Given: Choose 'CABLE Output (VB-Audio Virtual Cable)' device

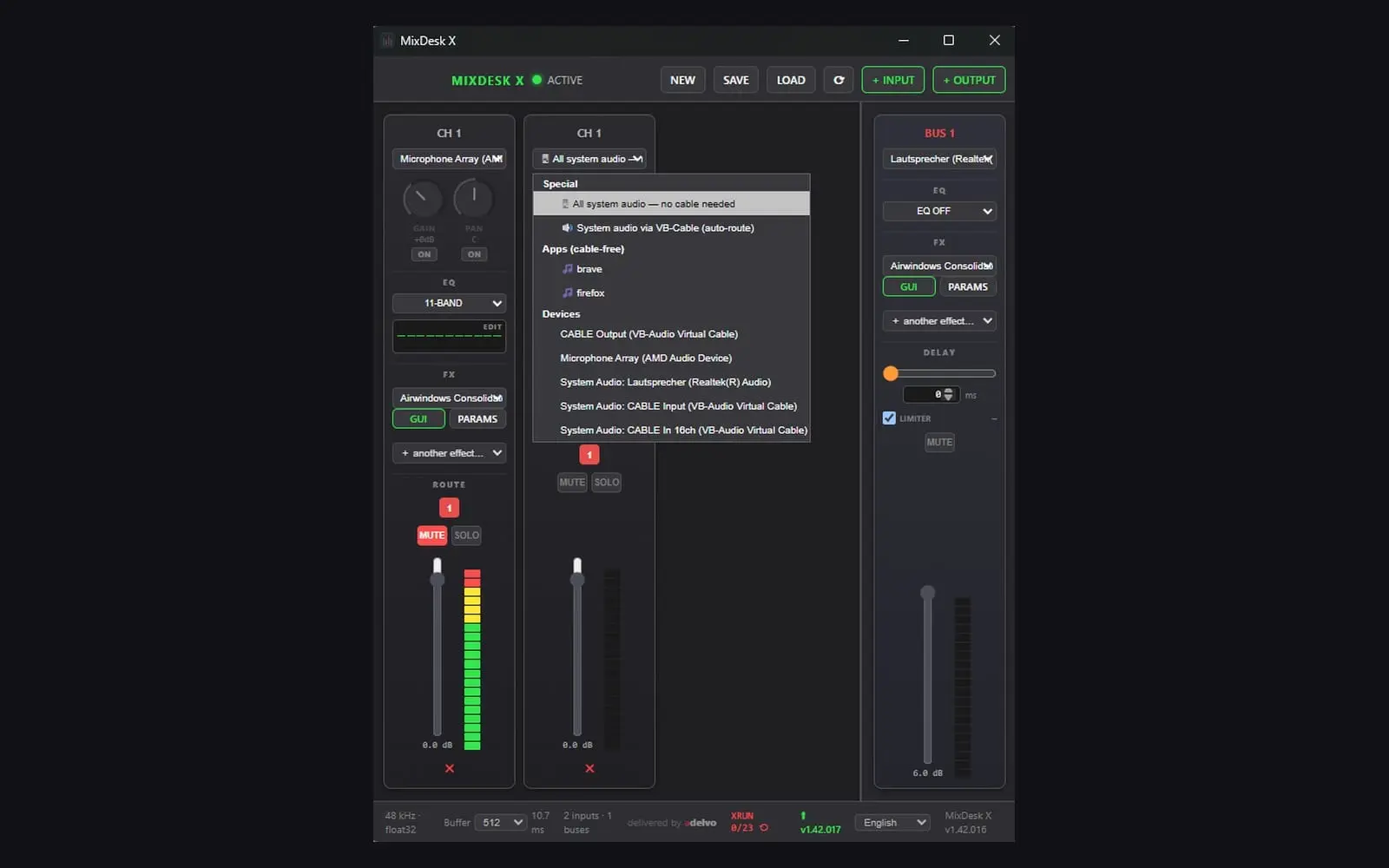Looking at the screenshot, I should click(x=671, y=334).
